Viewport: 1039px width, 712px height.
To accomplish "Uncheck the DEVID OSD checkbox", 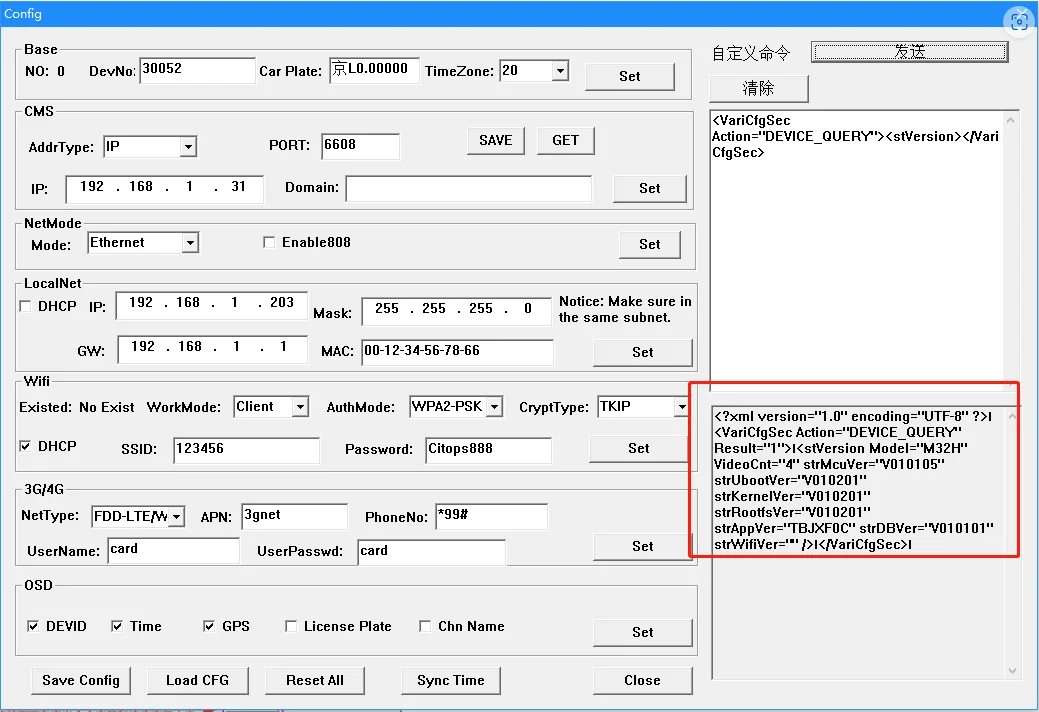I will tap(32, 626).
